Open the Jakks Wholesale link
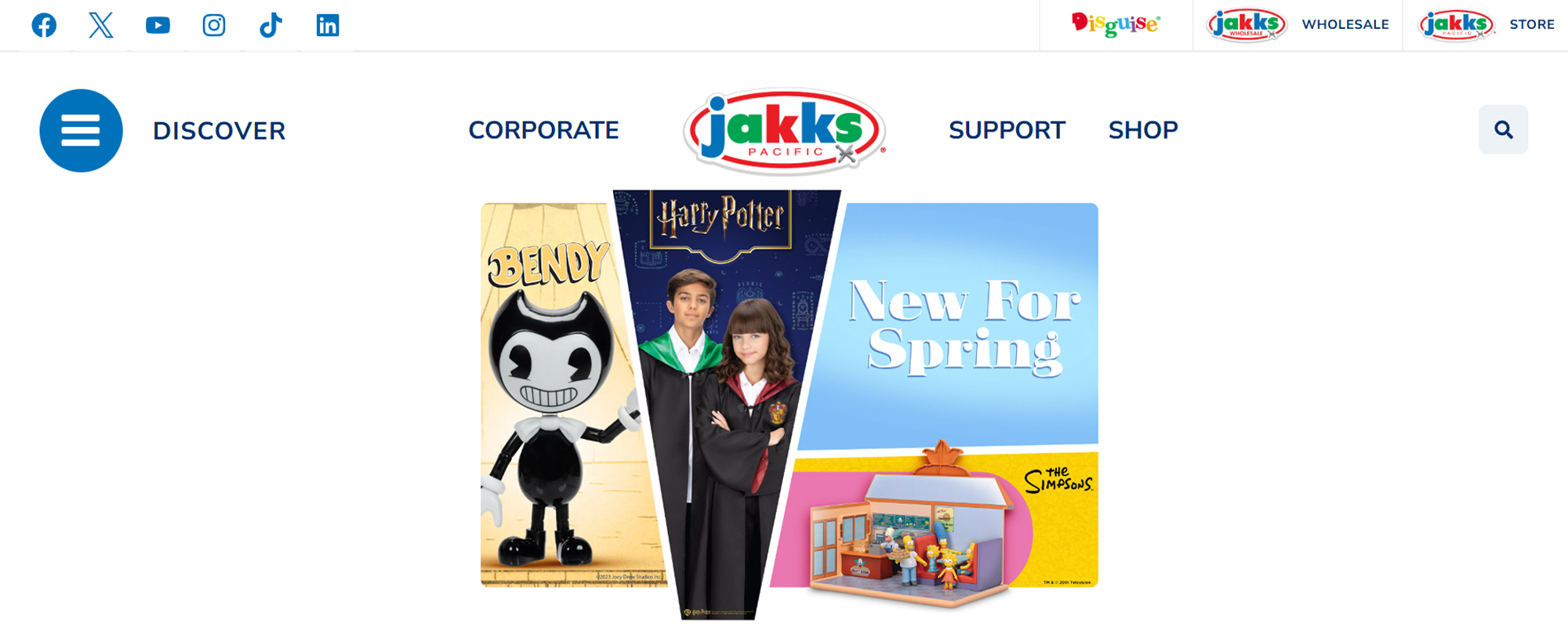The width and height of the screenshot is (1568, 627). click(1298, 24)
